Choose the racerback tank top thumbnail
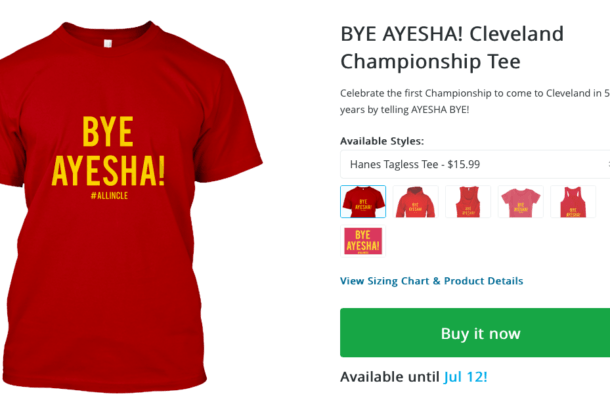Viewport: 610px width, 400px height. tap(573, 202)
